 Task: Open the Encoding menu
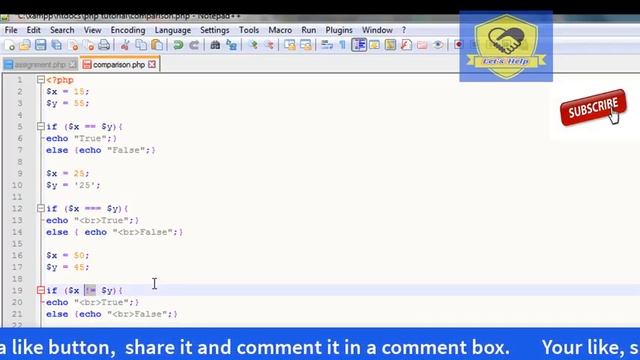point(128,30)
